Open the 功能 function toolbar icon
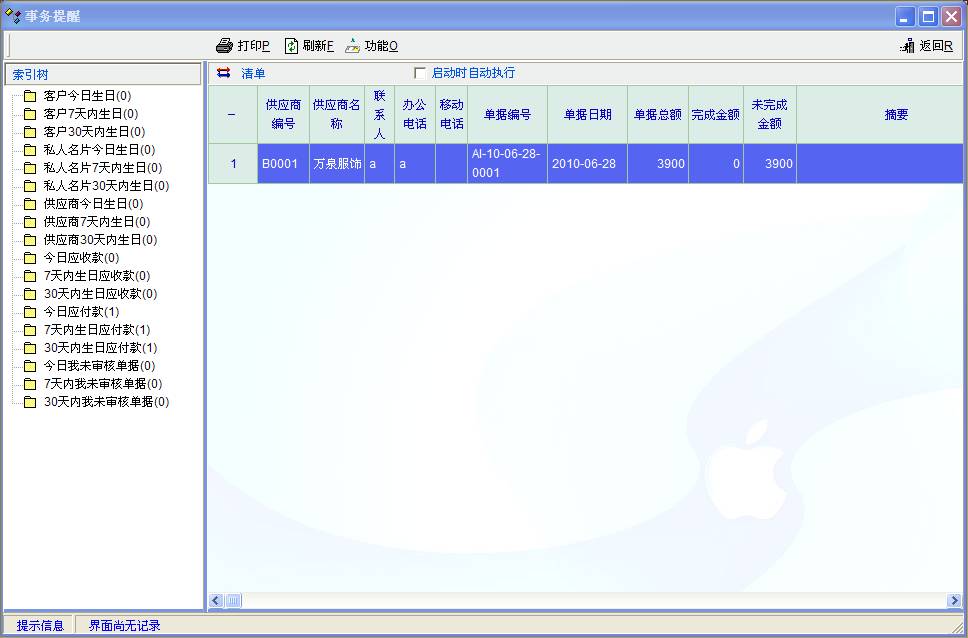This screenshot has height=638, width=968. 352,46
